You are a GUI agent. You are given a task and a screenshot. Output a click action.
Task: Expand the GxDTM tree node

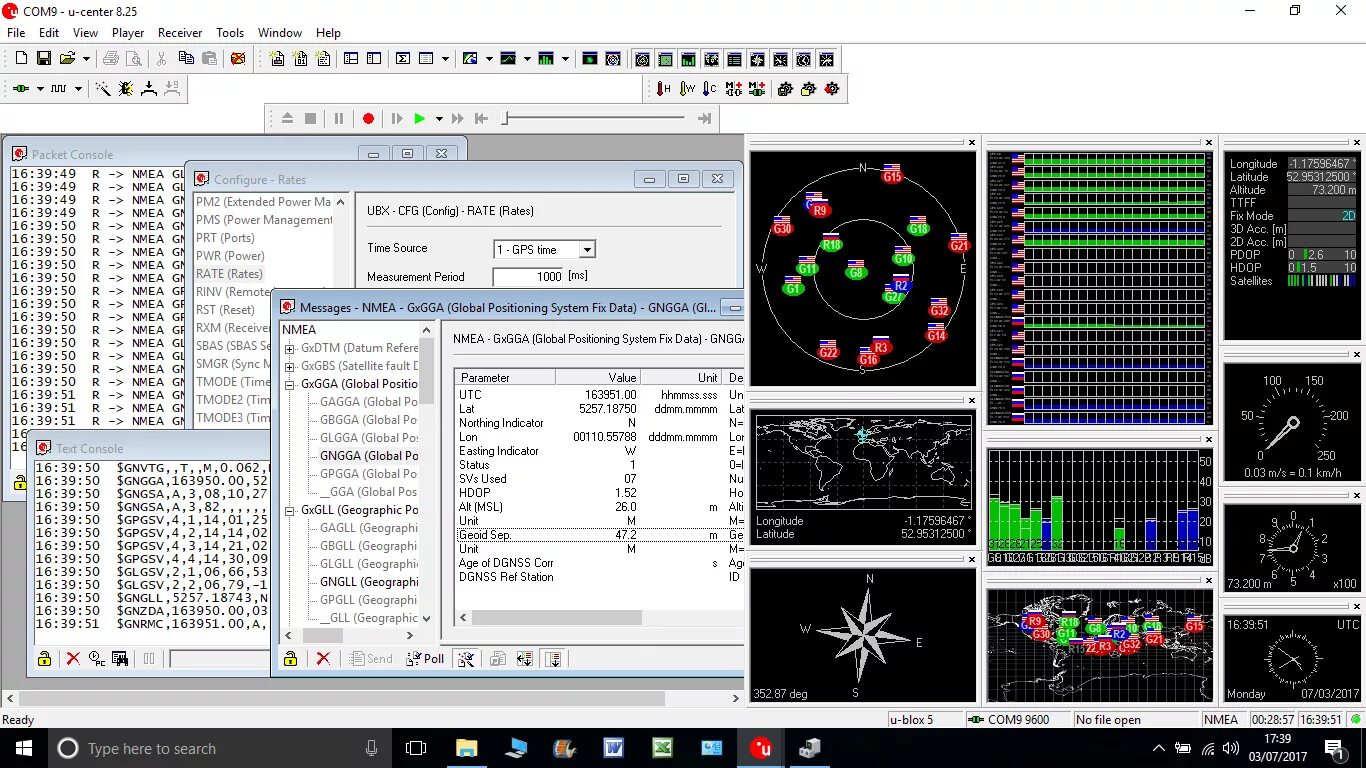290,348
